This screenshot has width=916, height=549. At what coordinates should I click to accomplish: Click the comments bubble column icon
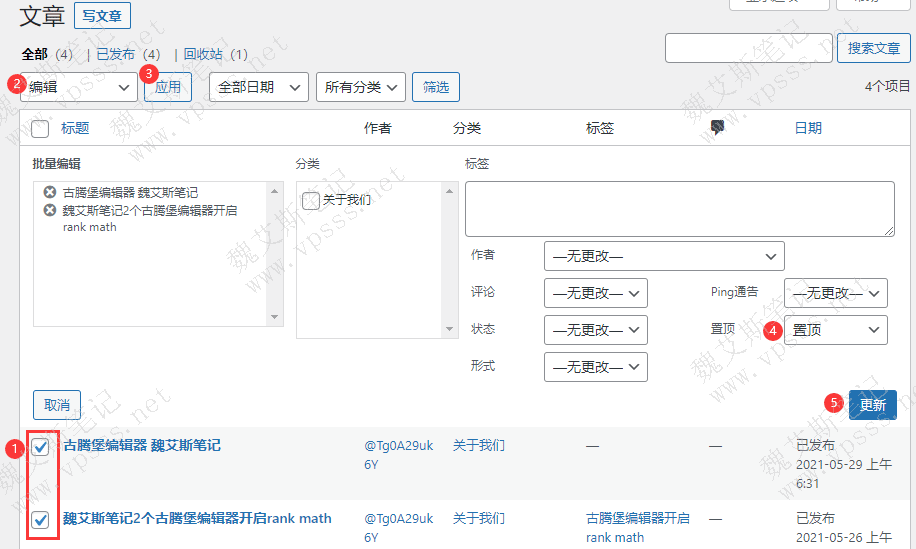[716, 128]
